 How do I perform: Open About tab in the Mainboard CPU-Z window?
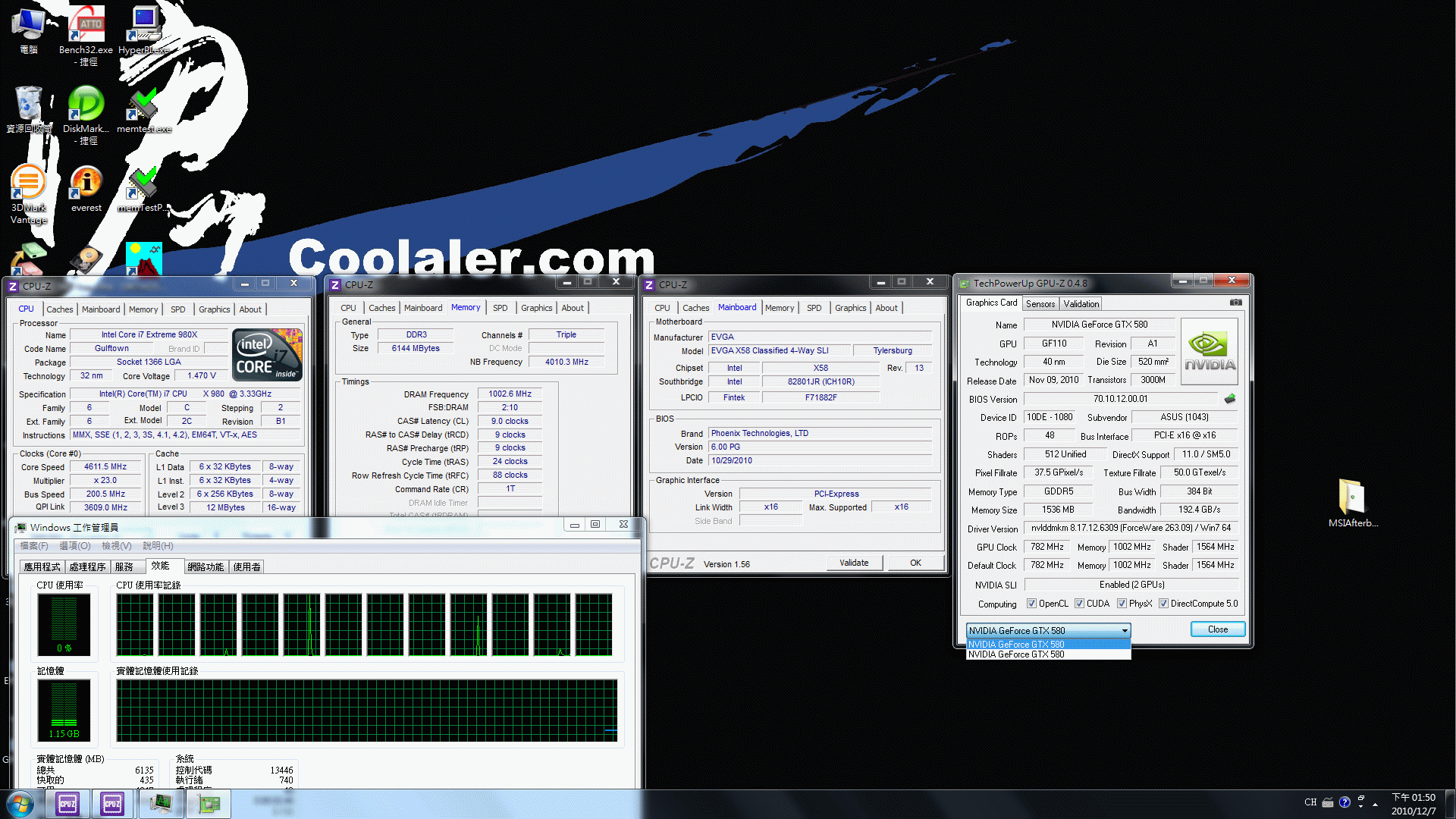[886, 308]
